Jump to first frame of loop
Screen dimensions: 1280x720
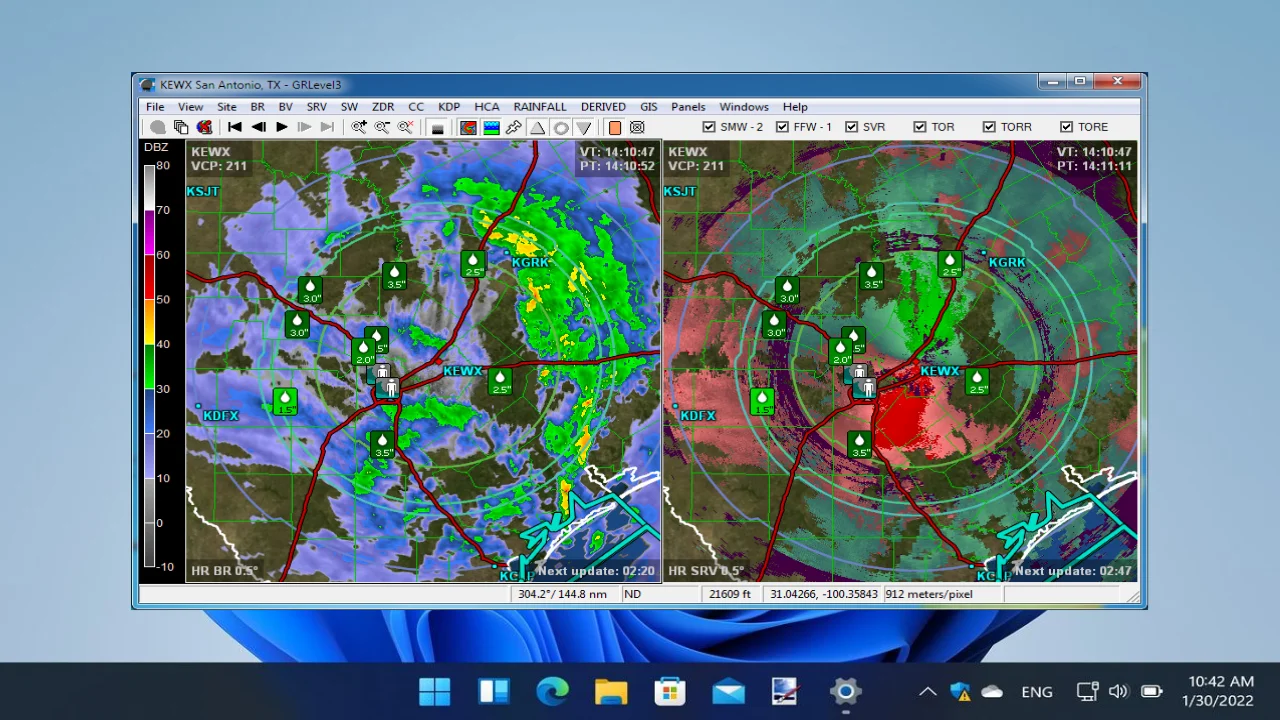pos(235,127)
